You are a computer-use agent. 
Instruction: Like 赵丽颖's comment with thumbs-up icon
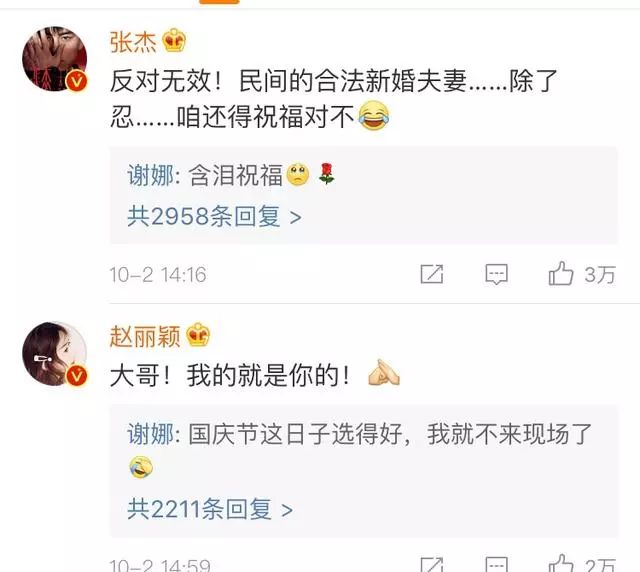561,565
